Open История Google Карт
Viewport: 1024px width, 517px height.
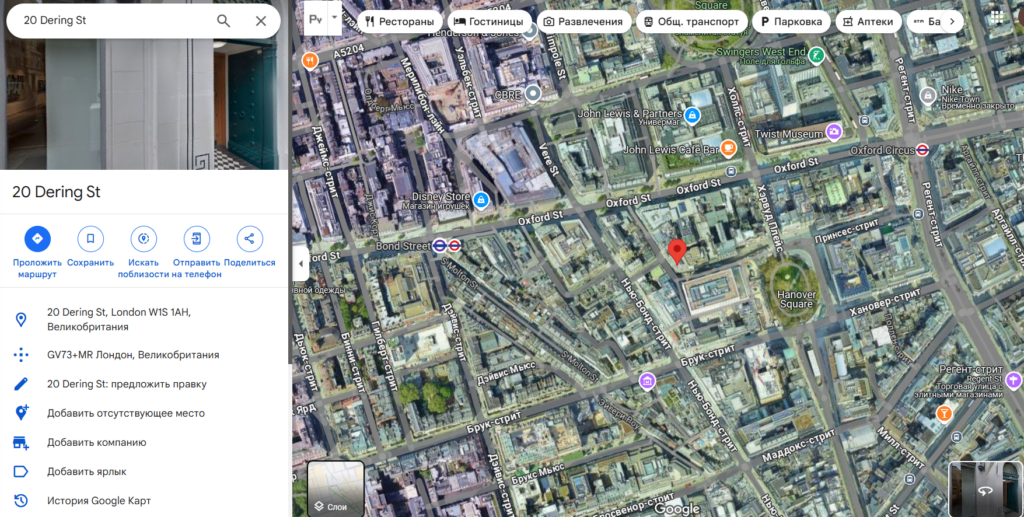pos(98,501)
